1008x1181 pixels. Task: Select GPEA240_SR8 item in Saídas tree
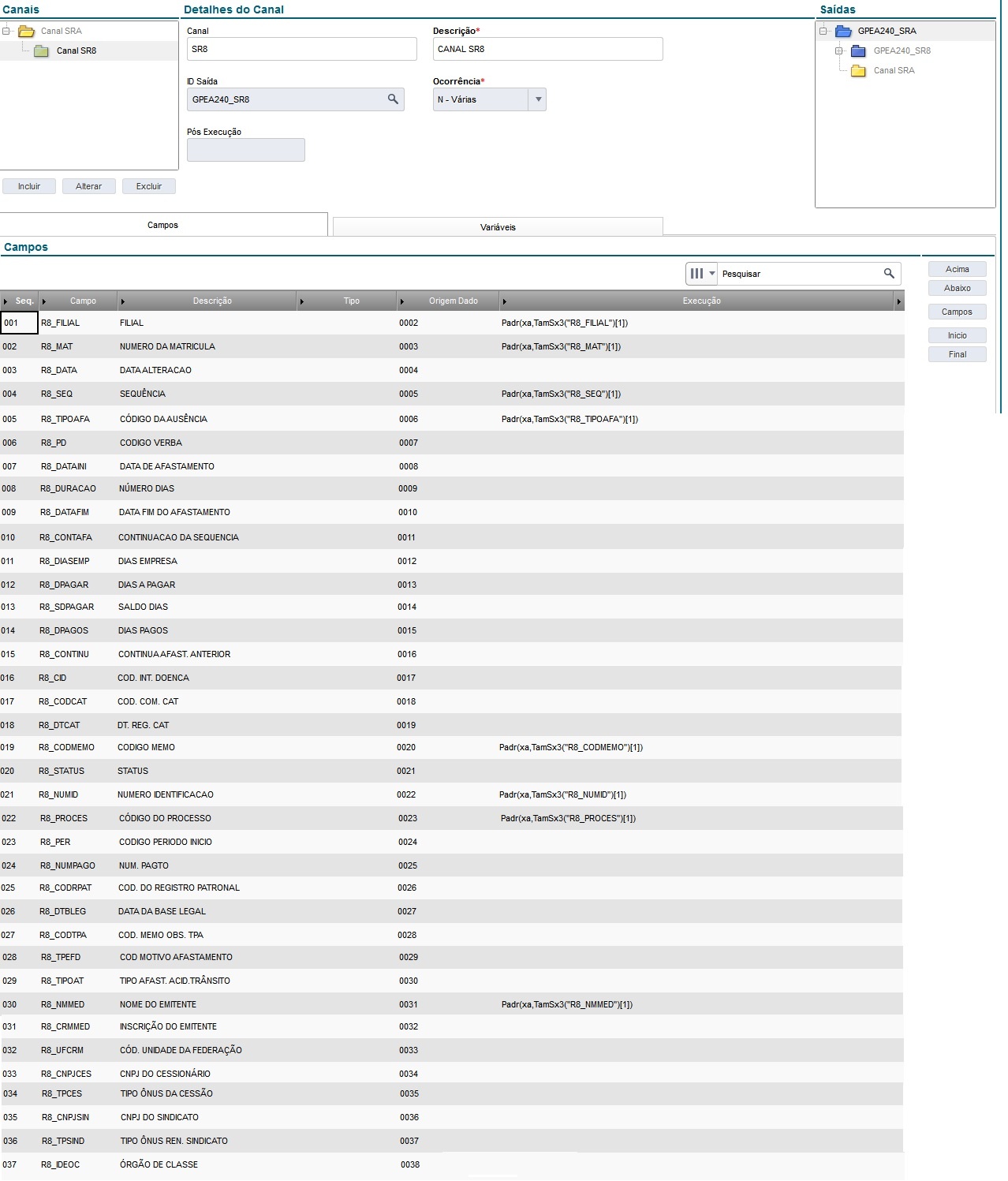(902, 51)
